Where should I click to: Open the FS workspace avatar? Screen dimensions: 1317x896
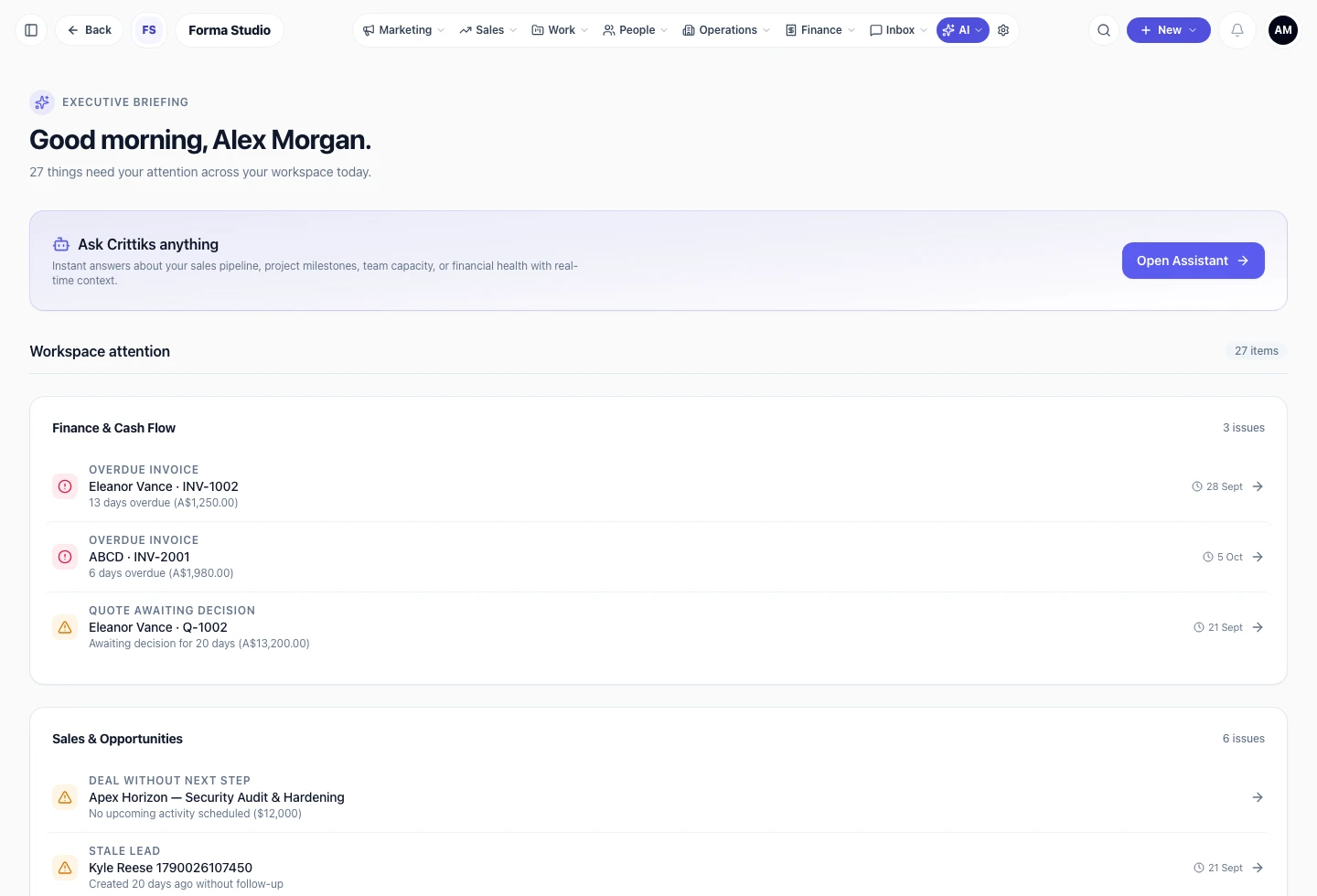[x=149, y=30]
